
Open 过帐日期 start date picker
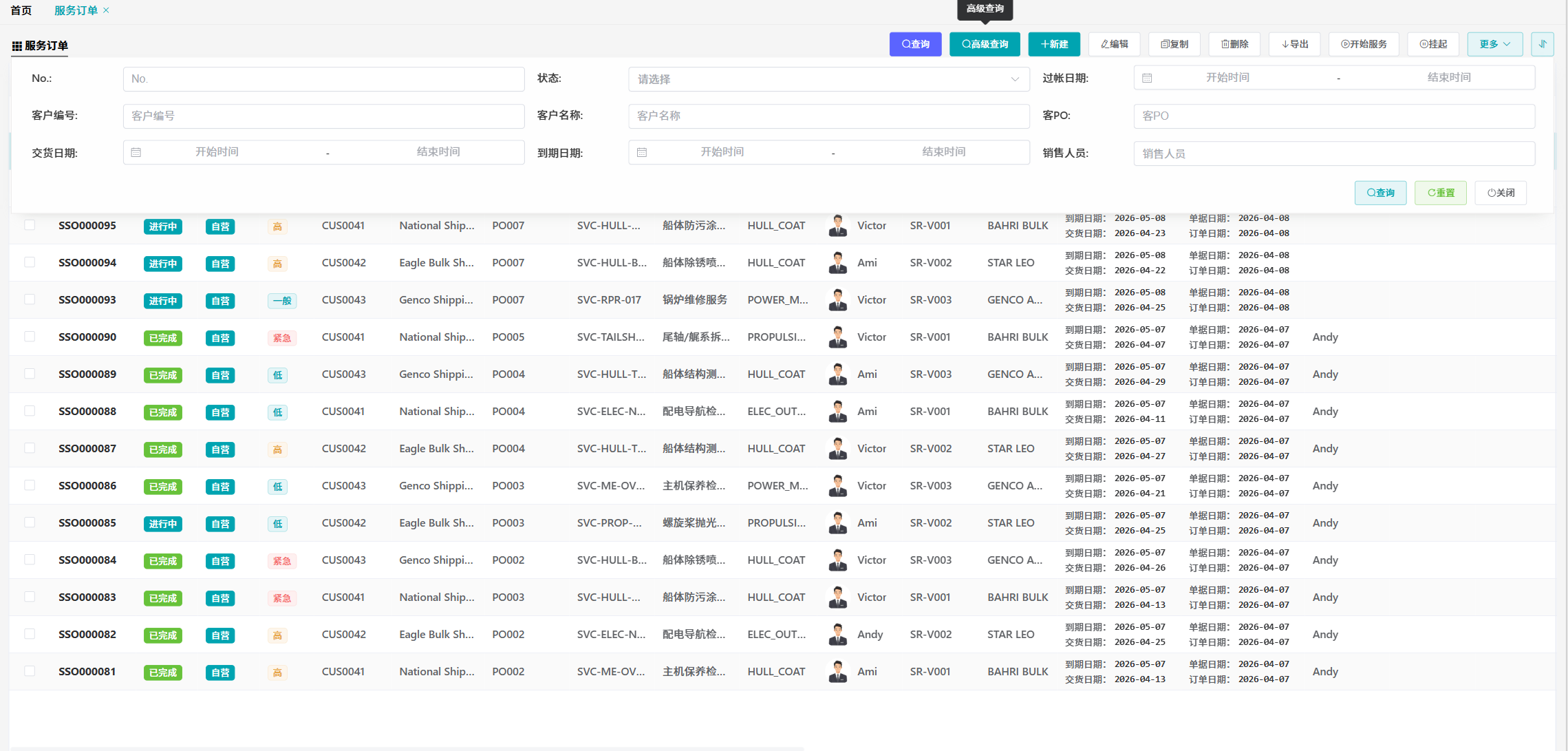1227,78
